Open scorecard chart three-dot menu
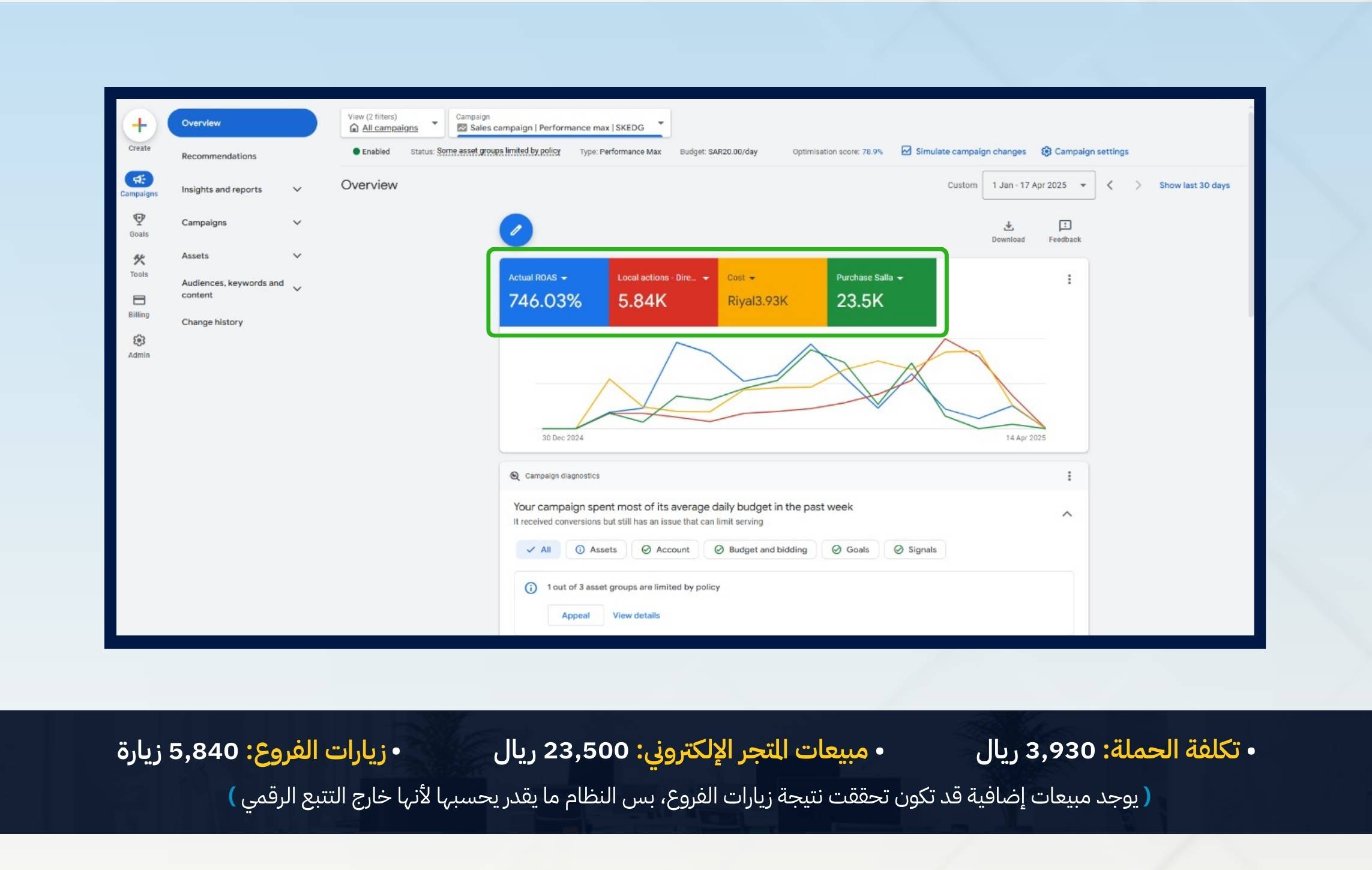The image size is (1372, 870). click(1069, 279)
